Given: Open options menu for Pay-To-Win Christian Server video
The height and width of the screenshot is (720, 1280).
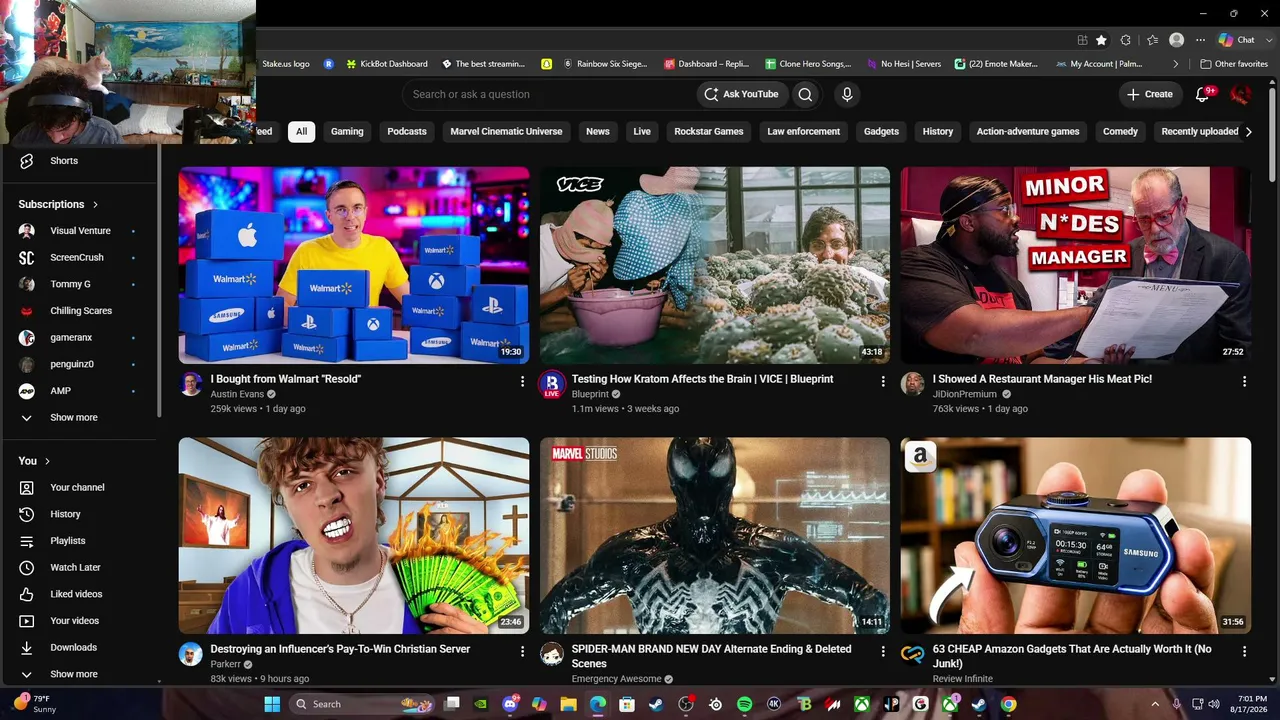Looking at the screenshot, I should pyautogui.click(x=522, y=651).
